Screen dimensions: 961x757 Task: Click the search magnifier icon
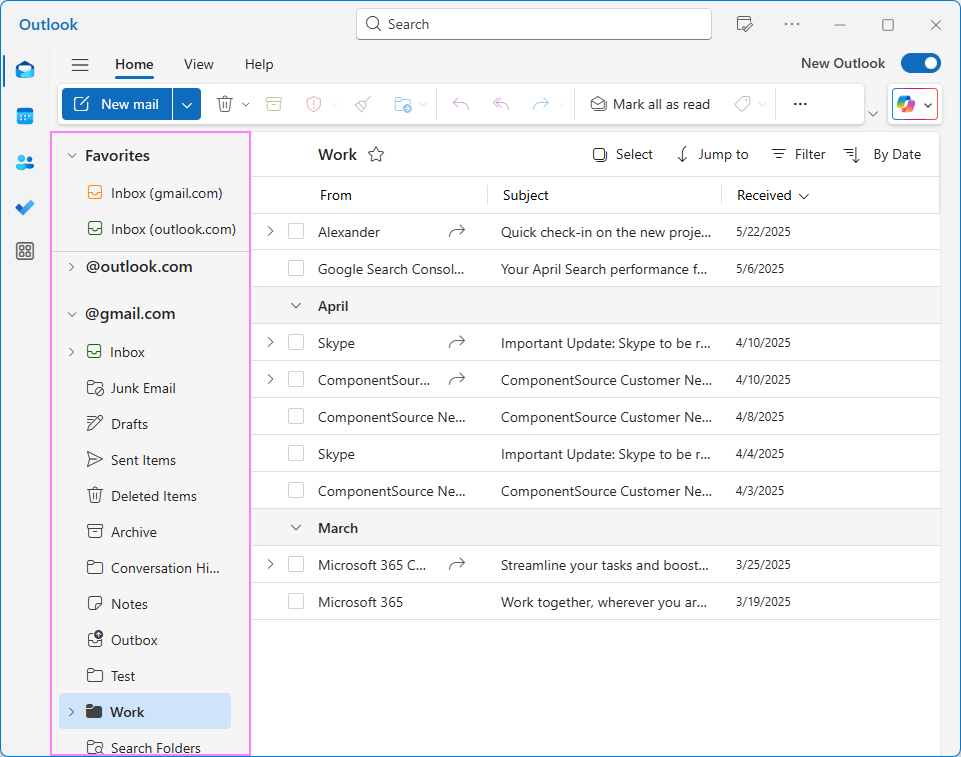point(373,24)
